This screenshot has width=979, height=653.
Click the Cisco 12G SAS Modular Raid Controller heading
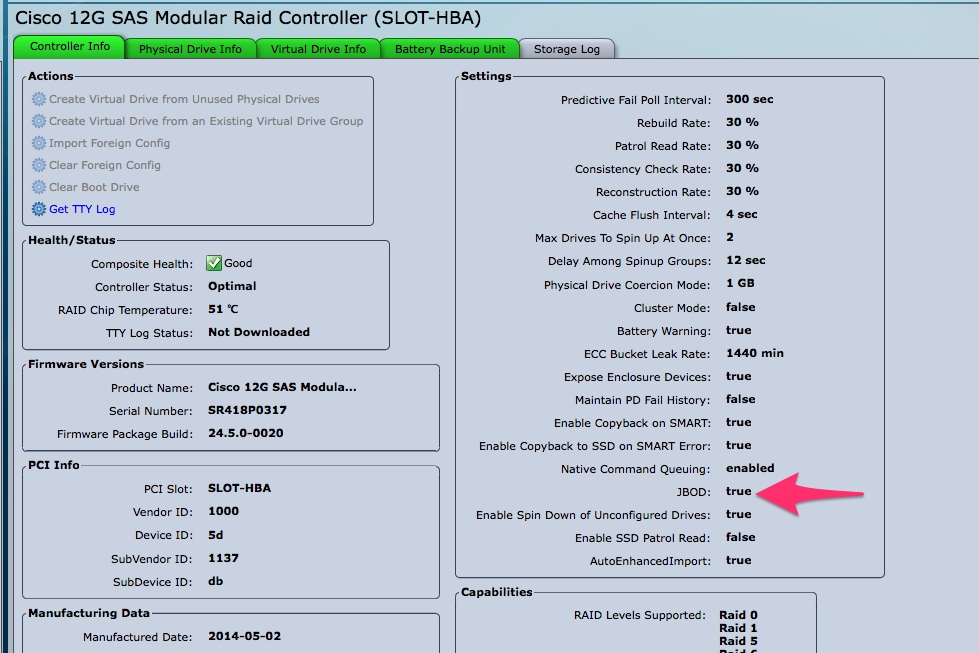(248, 17)
